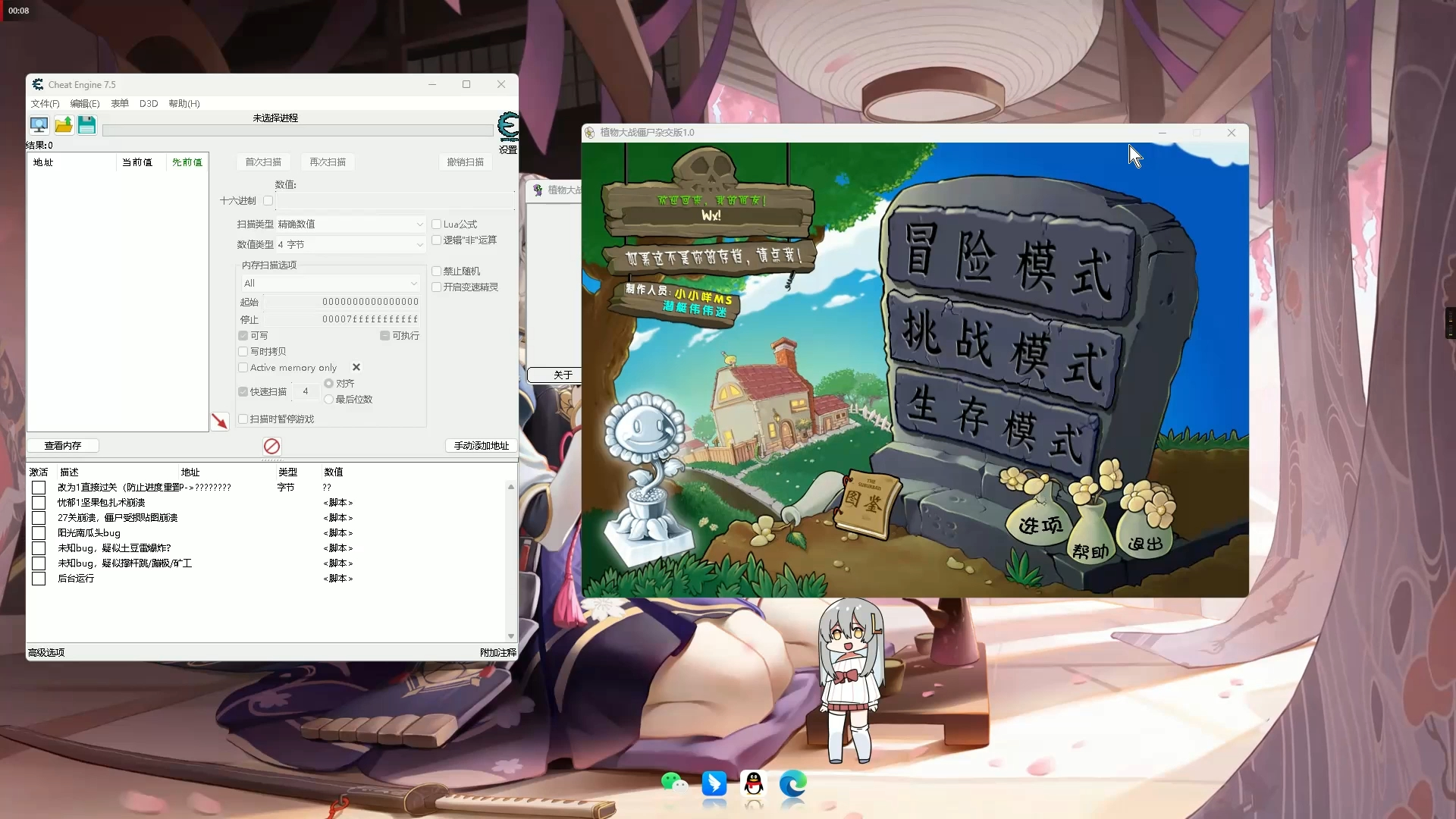Select the 最后位数 radio button

click(328, 400)
